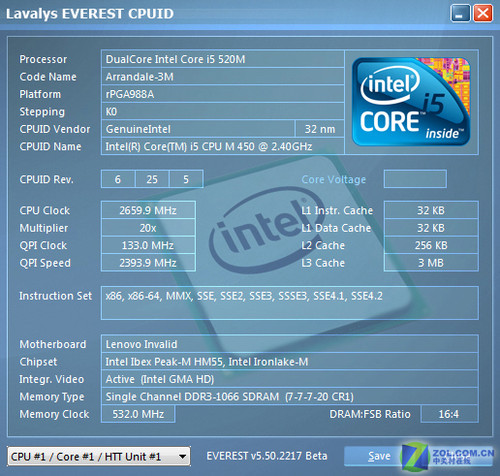Click the DRAM:FSB Ratio 16:4 field
This screenshot has height=476, width=500.
pyautogui.click(x=449, y=414)
